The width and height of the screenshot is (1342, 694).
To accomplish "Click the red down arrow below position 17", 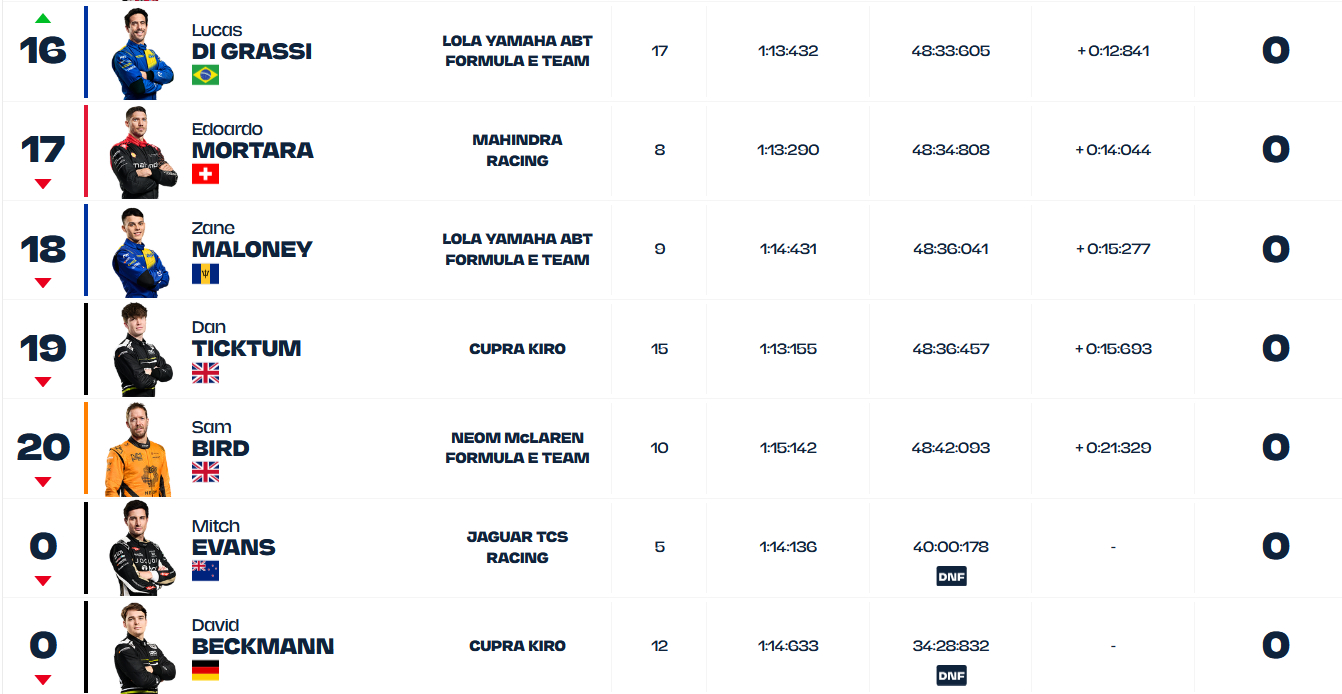I will tap(43, 184).
